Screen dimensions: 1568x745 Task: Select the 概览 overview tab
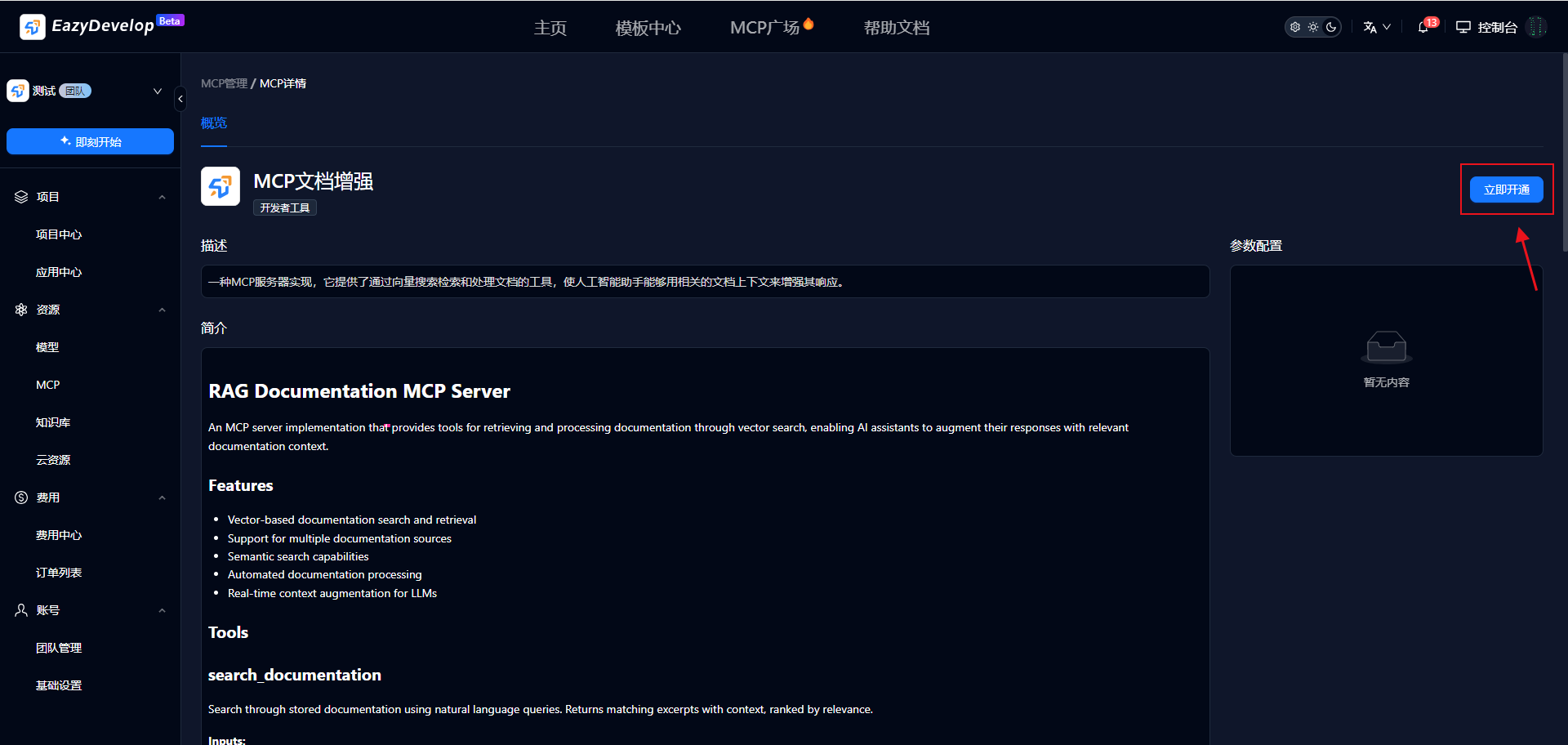point(214,123)
